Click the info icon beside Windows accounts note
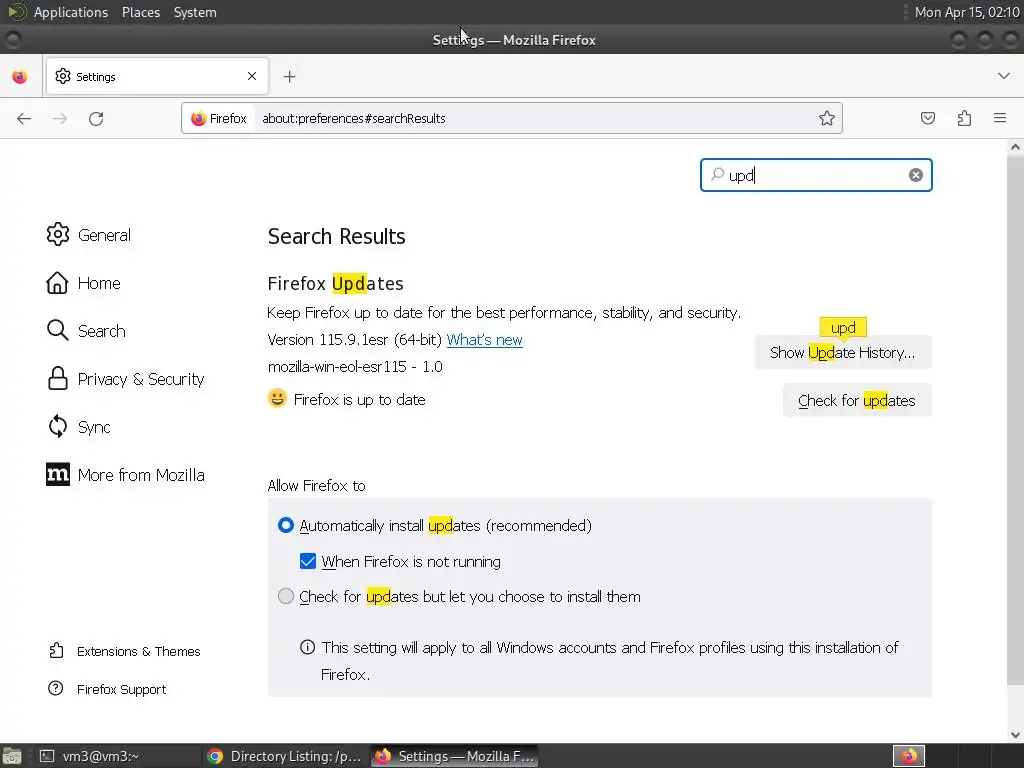This screenshot has width=1024, height=768. pyautogui.click(x=307, y=647)
